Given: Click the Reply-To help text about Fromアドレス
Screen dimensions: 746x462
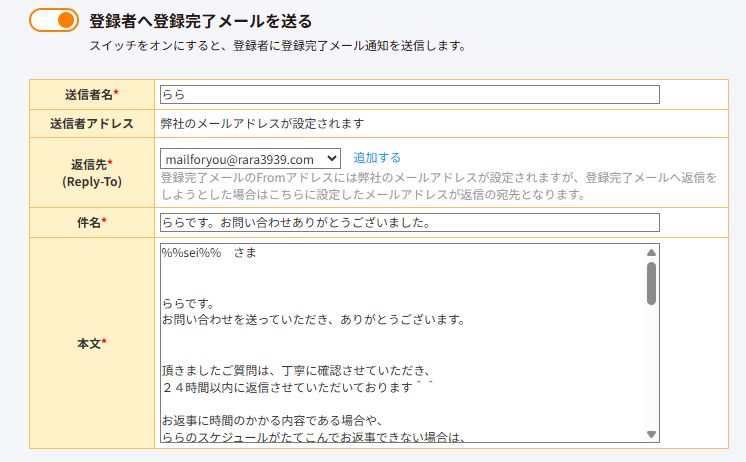Looking at the screenshot, I should [439, 186].
